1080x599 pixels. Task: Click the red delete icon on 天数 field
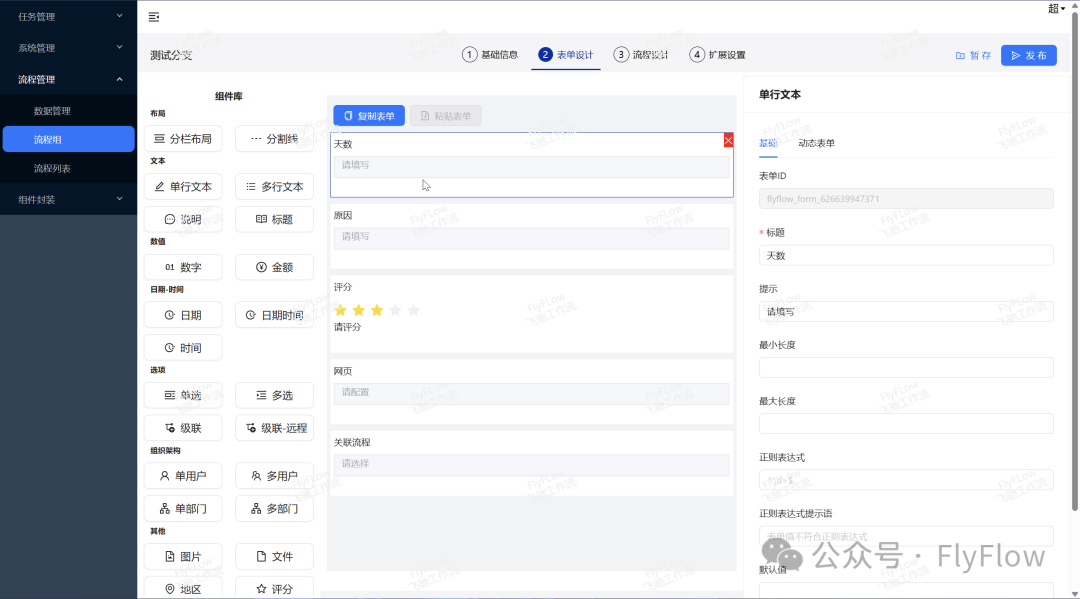click(x=728, y=141)
